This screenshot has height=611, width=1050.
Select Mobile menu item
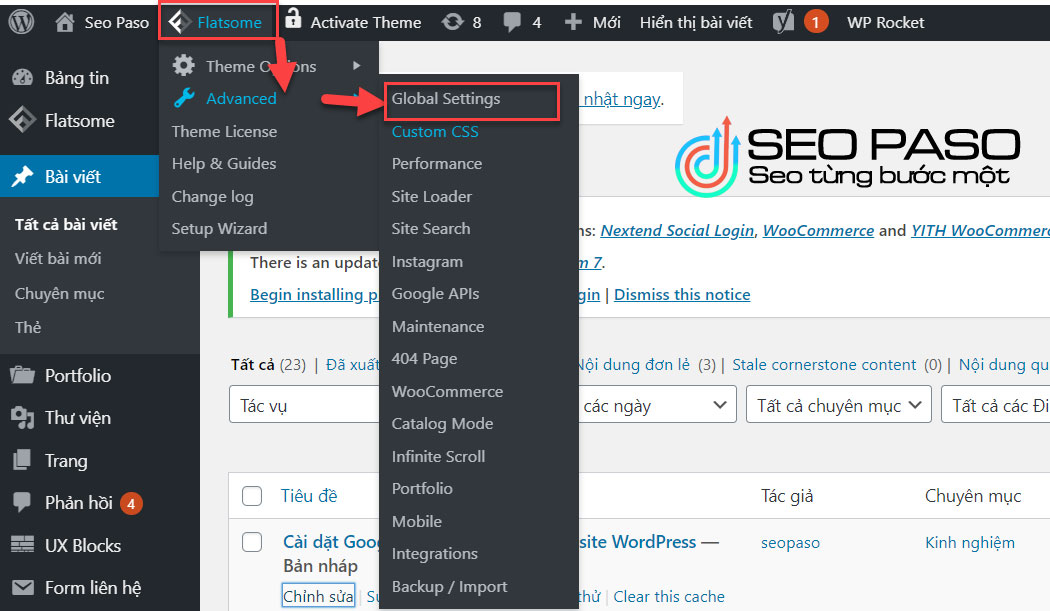(x=417, y=521)
